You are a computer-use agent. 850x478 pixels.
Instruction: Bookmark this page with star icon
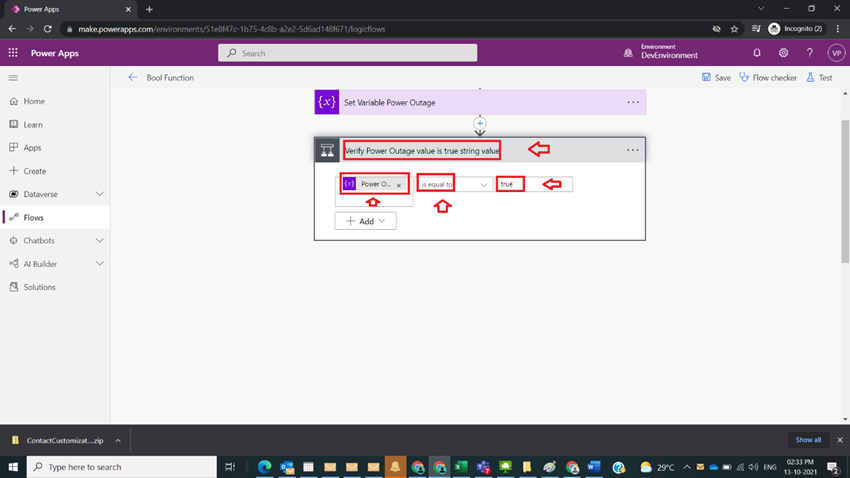point(734,29)
